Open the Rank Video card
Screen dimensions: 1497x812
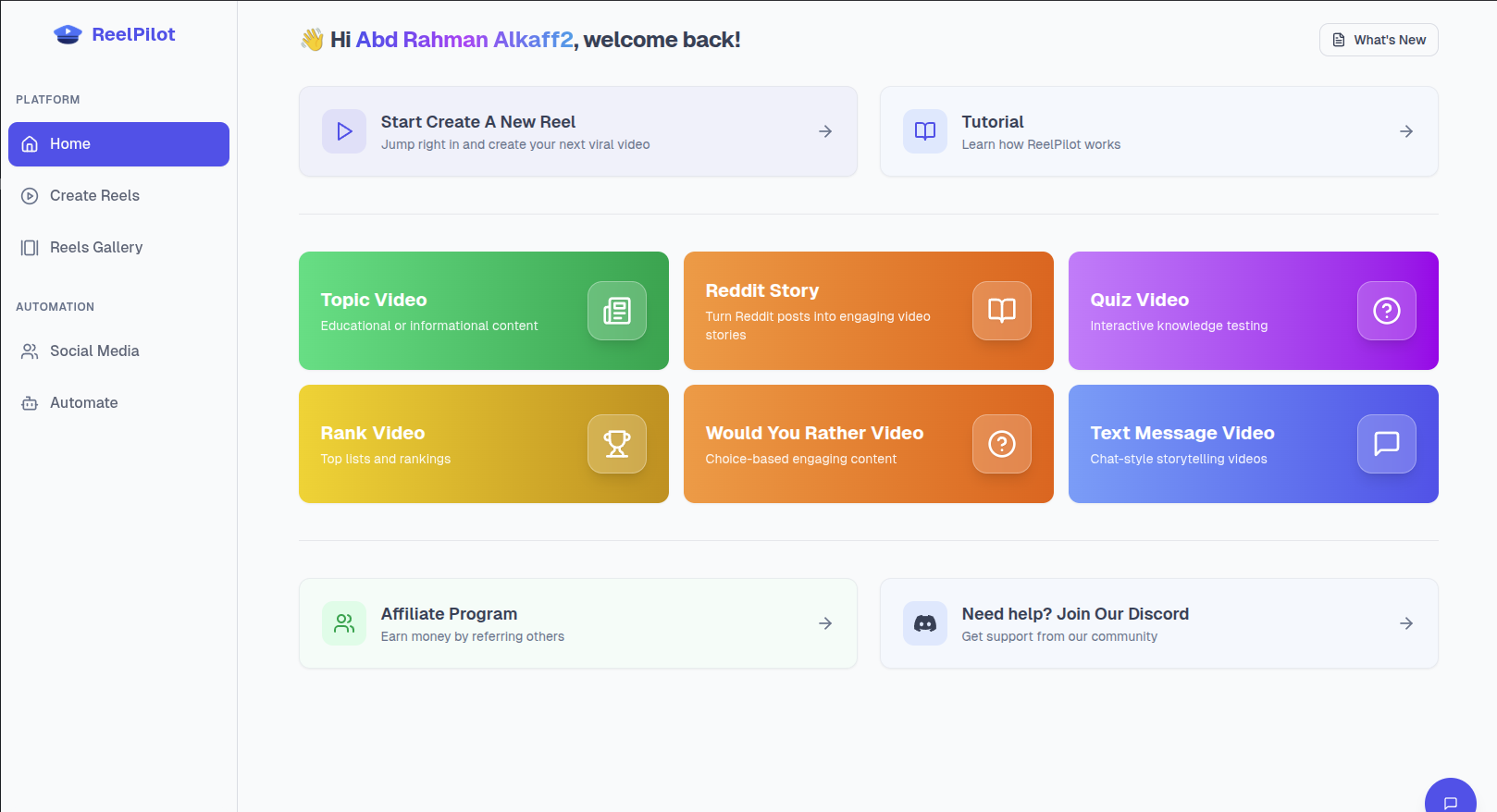484,444
